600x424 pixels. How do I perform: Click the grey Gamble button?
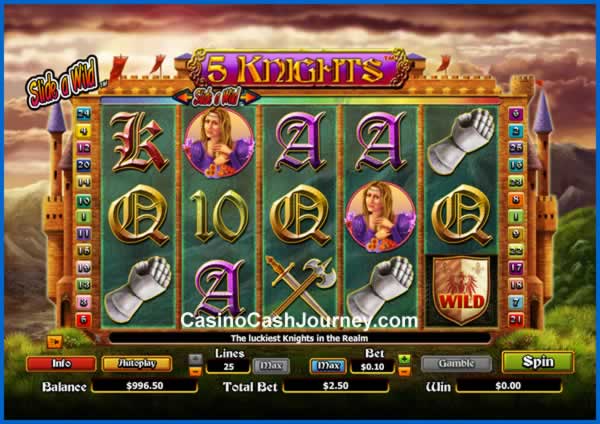tap(457, 364)
